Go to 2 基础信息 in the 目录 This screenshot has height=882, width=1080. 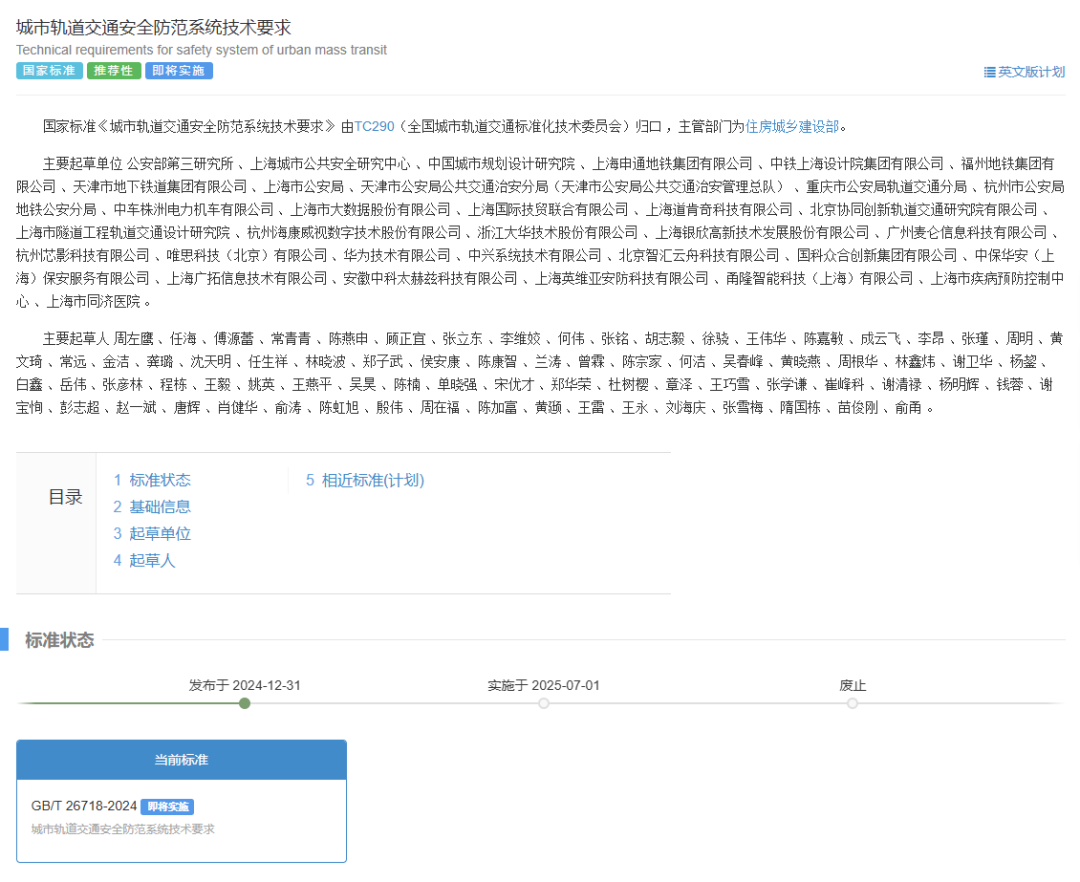[152, 507]
